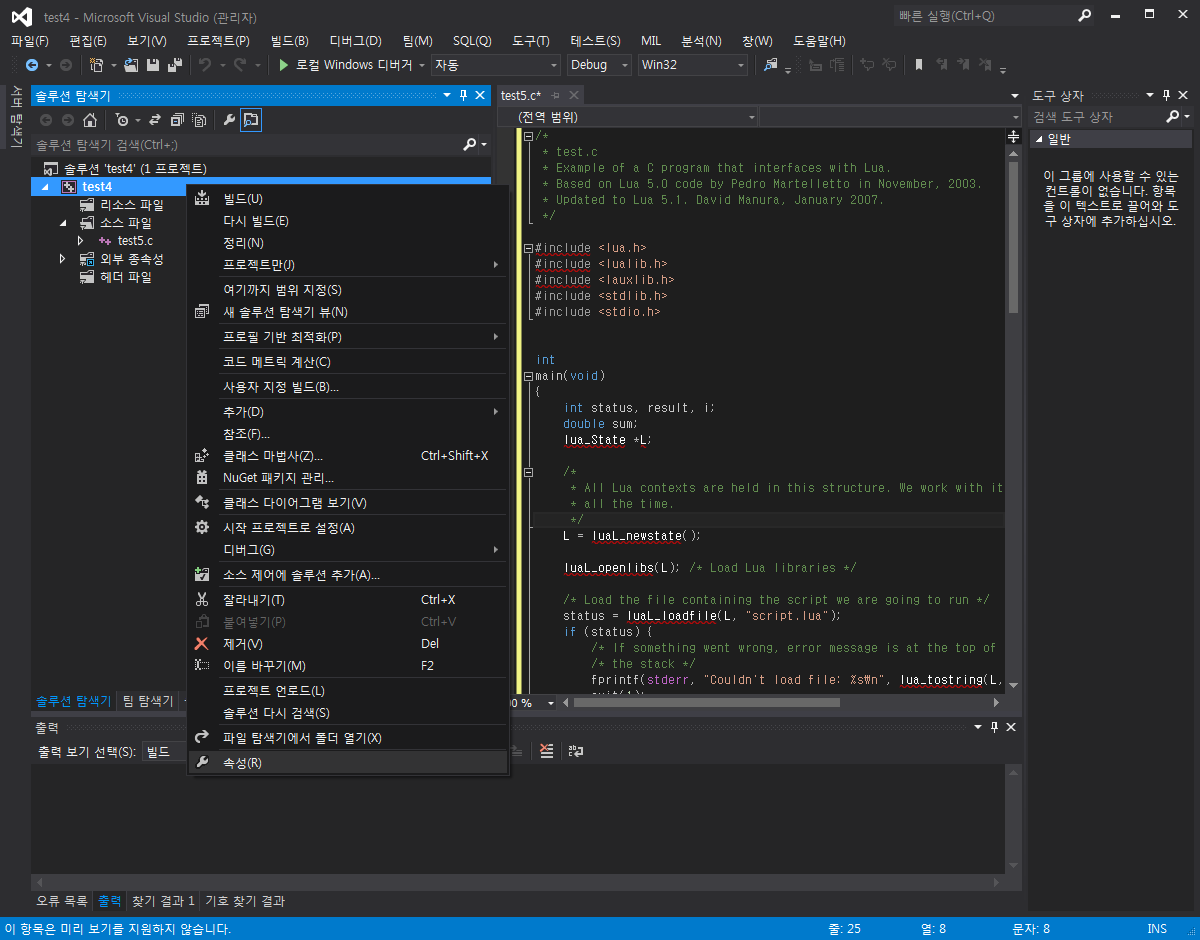Image resolution: width=1200 pixels, height=940 pixels.
Task: Collapse the test4 project node
Action: coord(44,187)
